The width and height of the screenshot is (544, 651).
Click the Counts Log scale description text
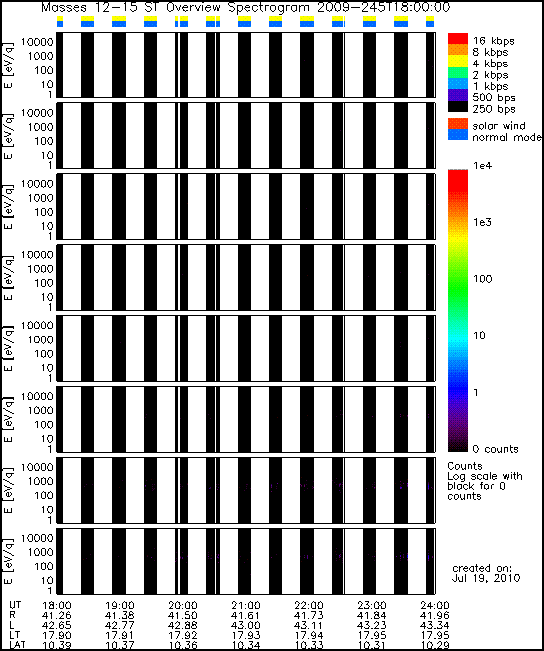[x=485, y=481]
